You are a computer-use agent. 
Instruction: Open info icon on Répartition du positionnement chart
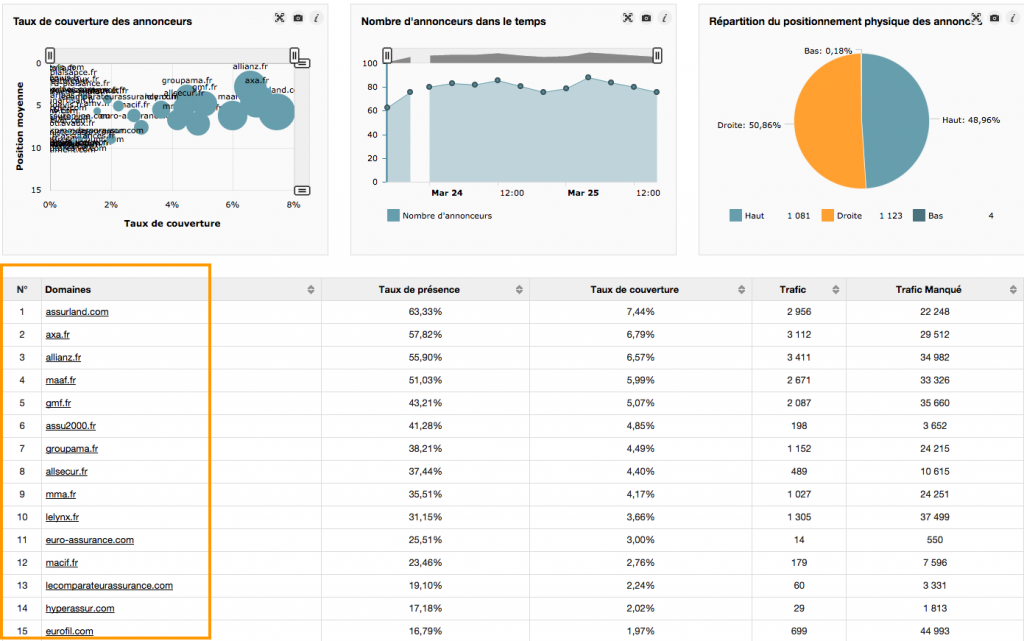(1012, 18)
